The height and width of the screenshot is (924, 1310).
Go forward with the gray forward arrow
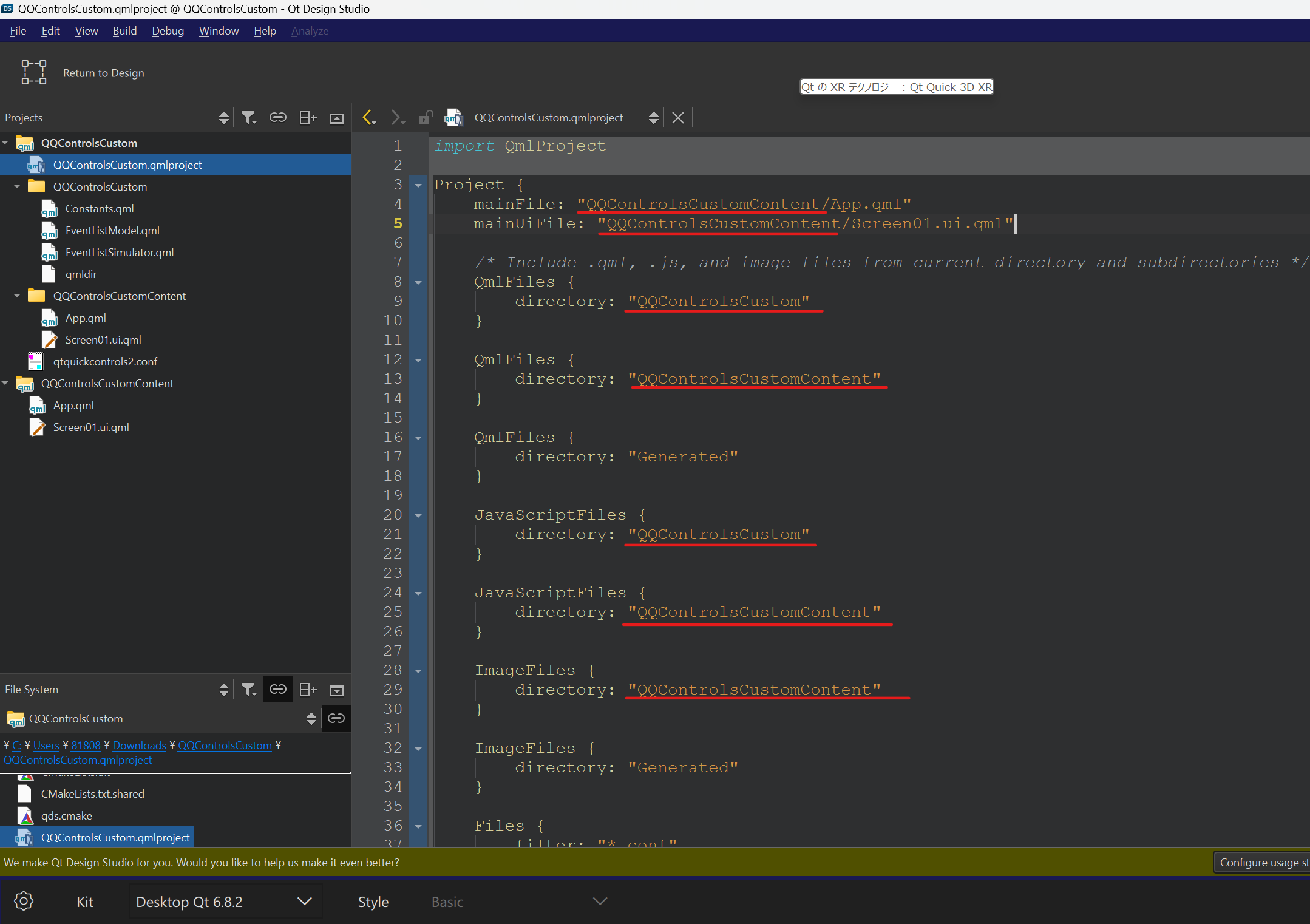tap(397, 117)
